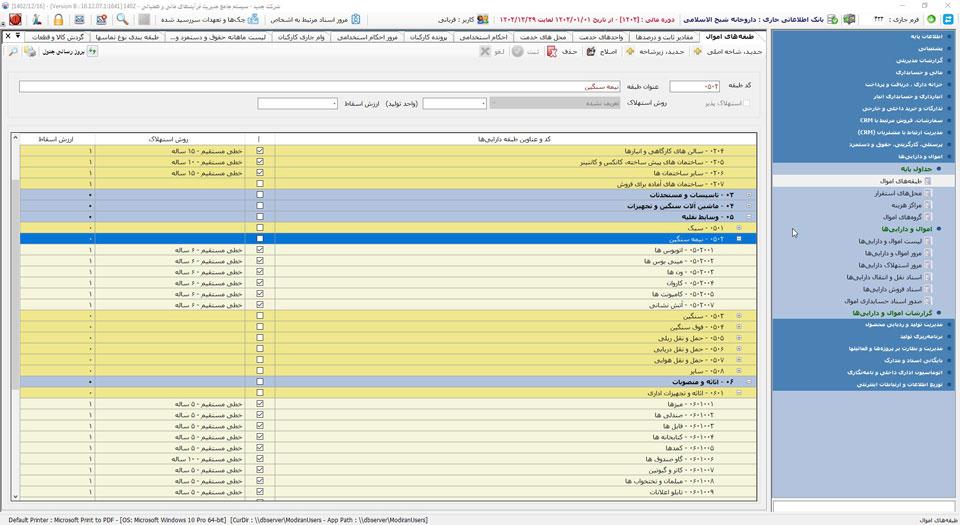Screen dimensions: 960x525
Task: Open the روش استهلاک dropdown
Action: click(555, 103)
